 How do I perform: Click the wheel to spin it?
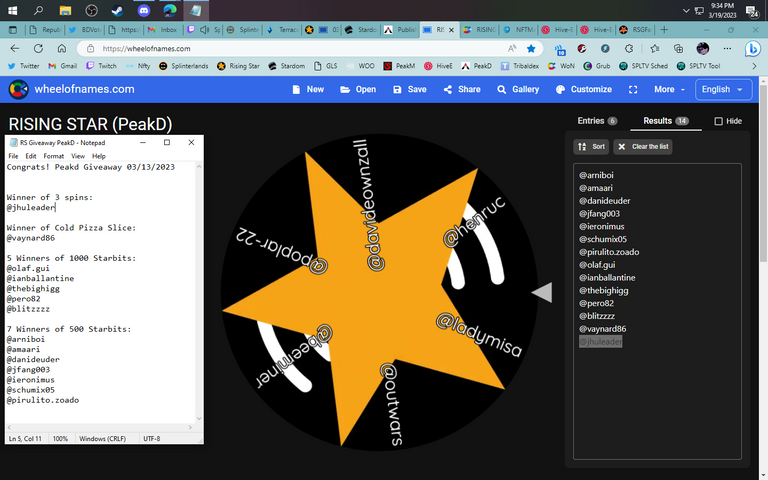click(x=378, y=293)
